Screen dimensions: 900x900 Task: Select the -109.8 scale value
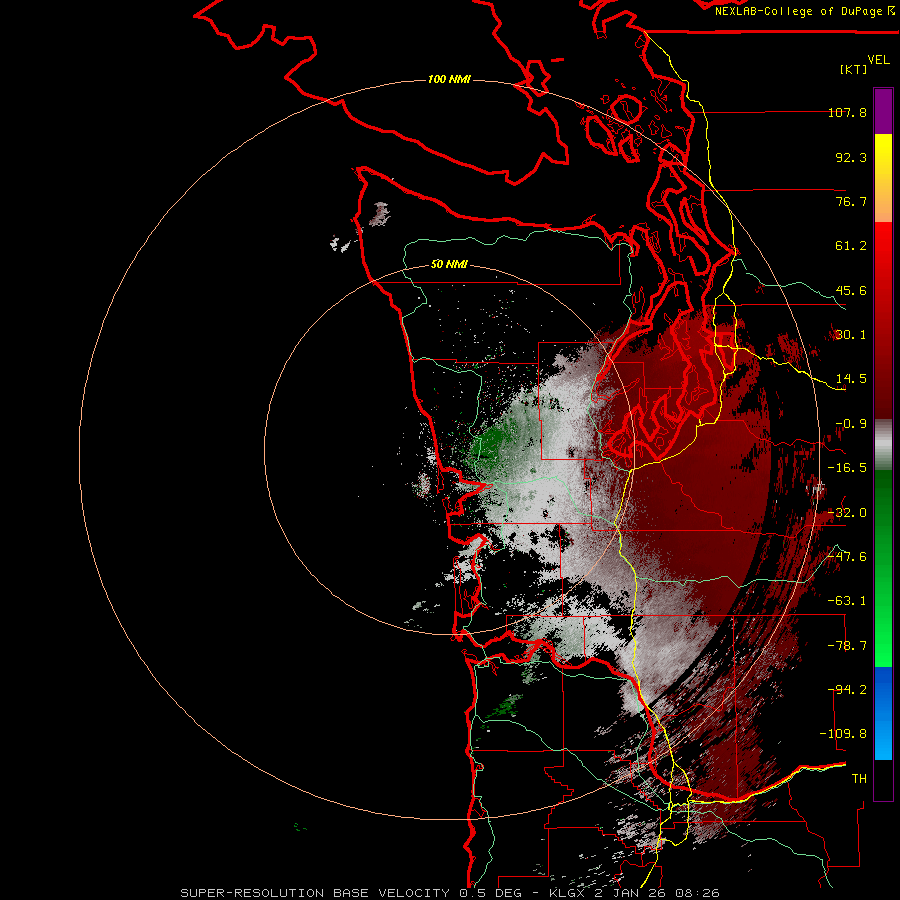[x=843, y=734]
